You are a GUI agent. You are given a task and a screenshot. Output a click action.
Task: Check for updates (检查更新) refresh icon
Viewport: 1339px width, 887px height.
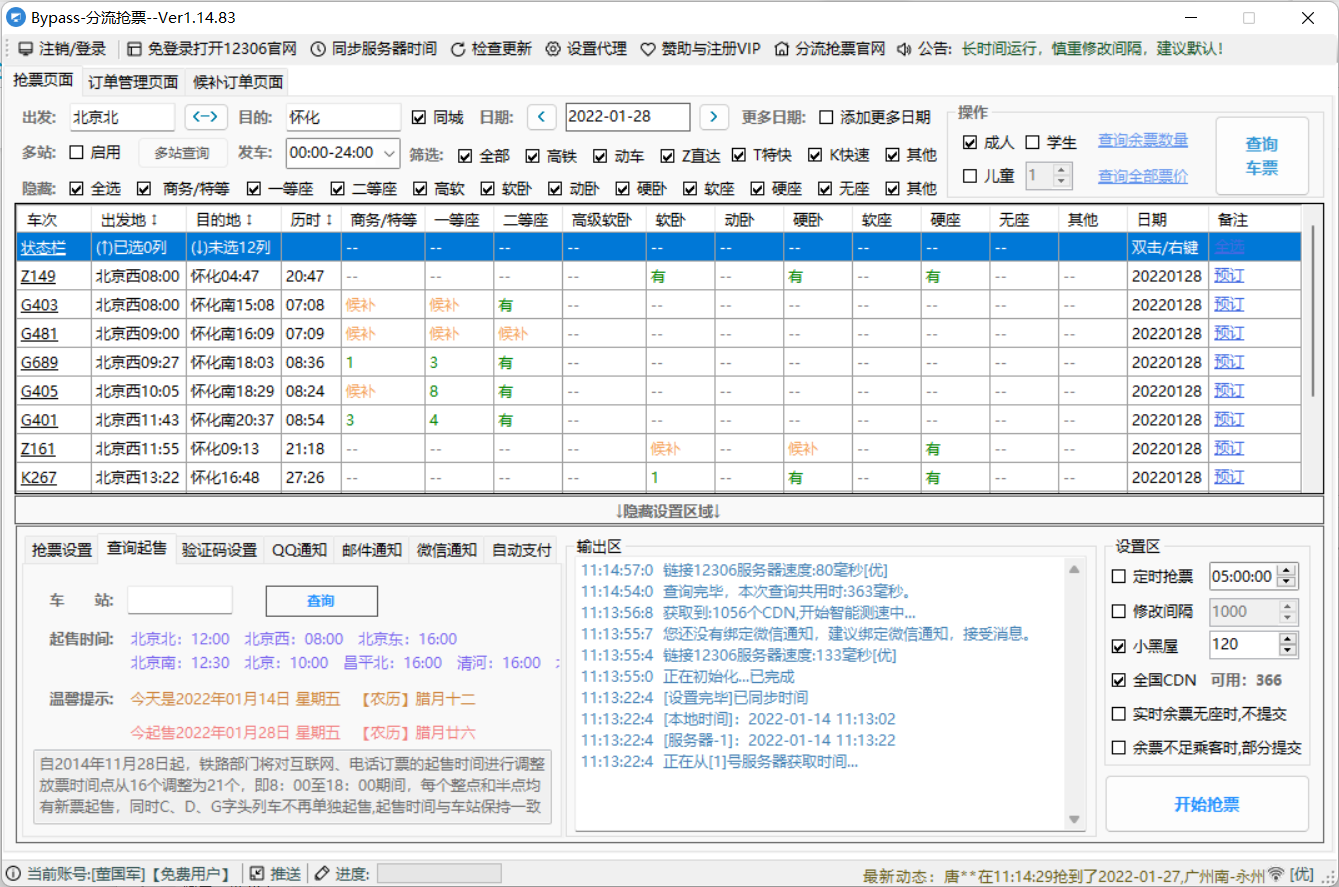click(458, 48)
